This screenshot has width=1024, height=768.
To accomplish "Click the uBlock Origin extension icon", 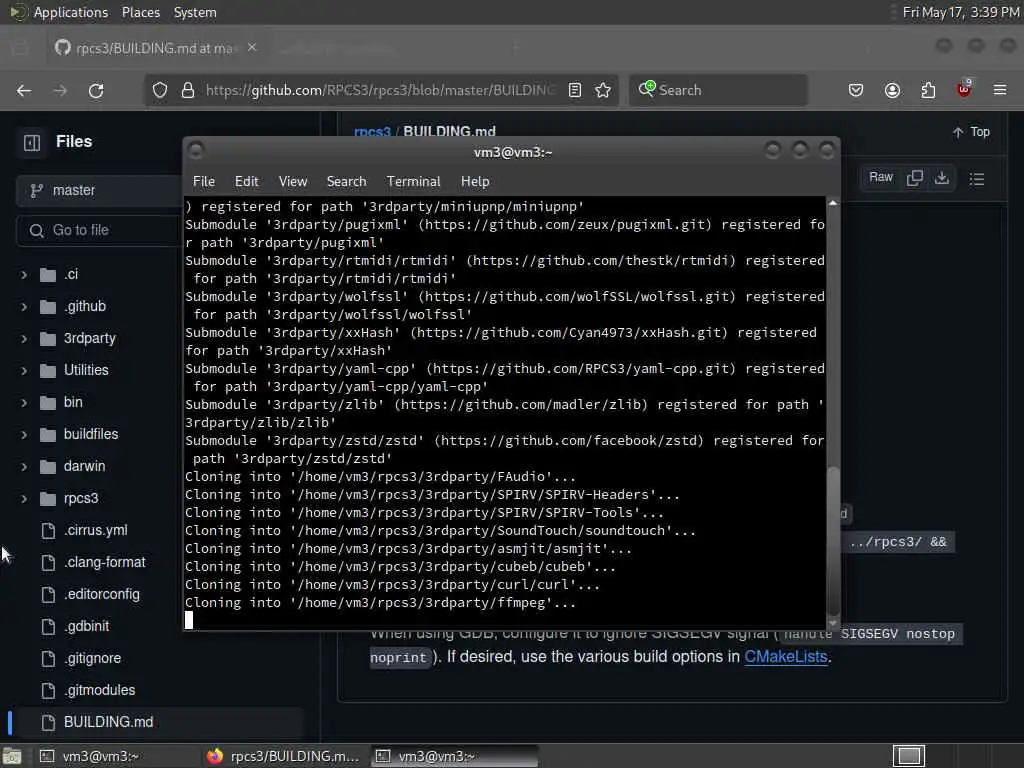I will (x=964, y=89).
